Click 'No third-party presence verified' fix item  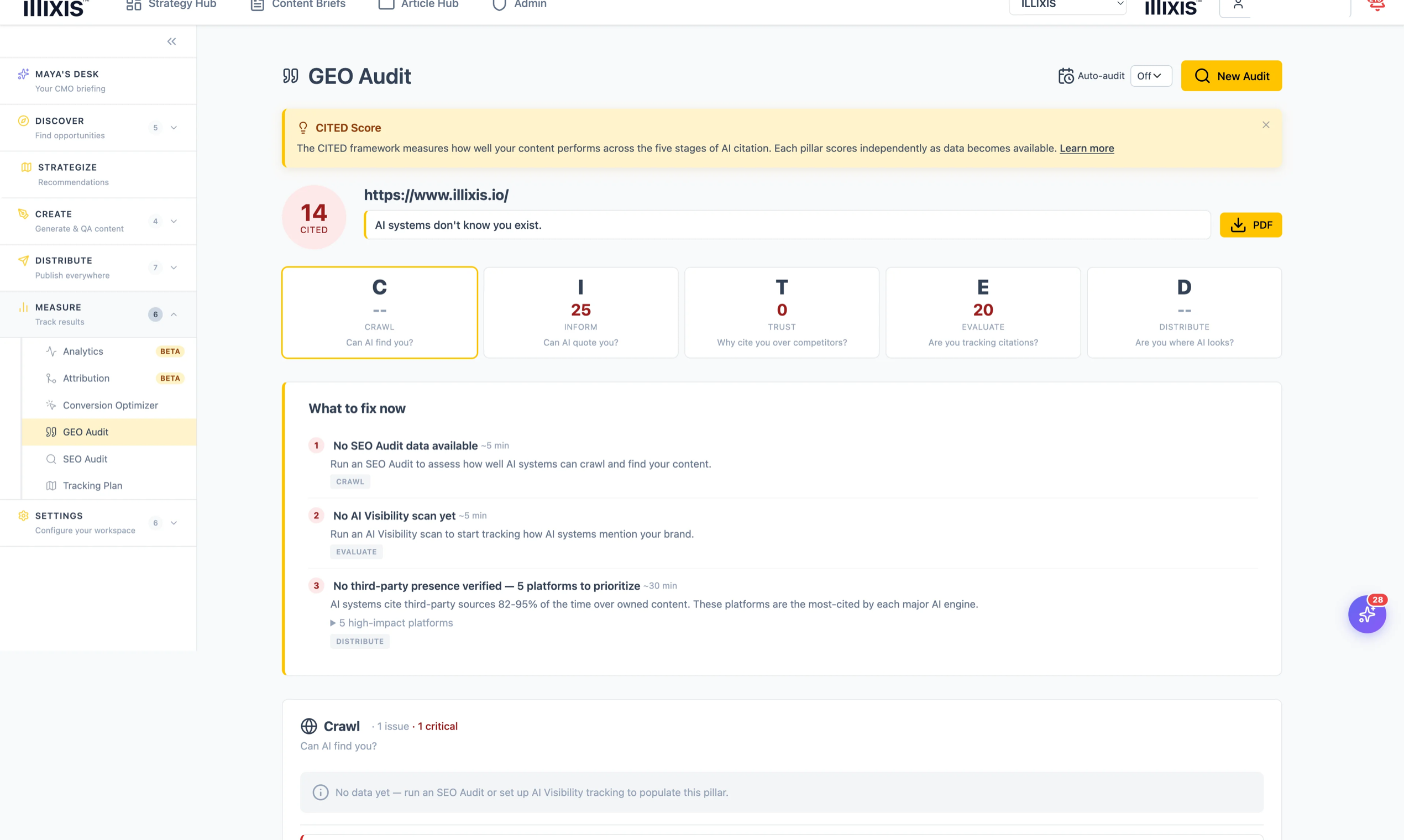(486, 586)
